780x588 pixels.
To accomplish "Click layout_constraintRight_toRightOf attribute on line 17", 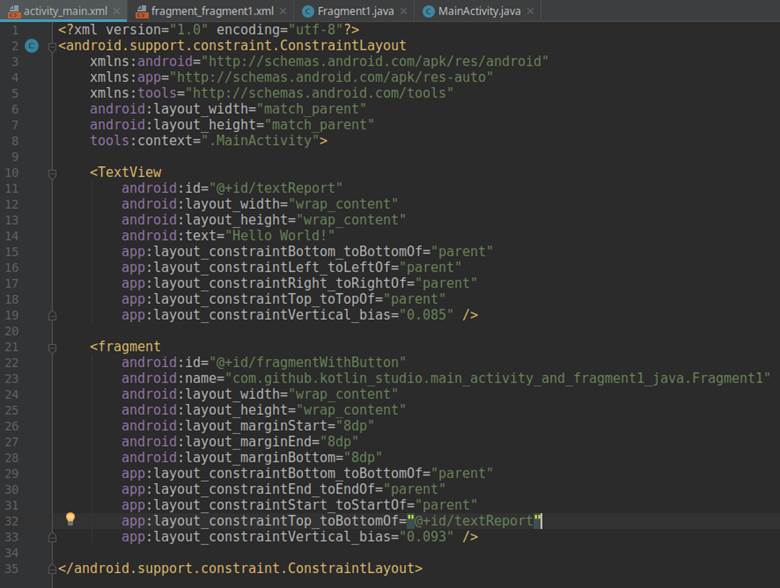I will 264,284.
